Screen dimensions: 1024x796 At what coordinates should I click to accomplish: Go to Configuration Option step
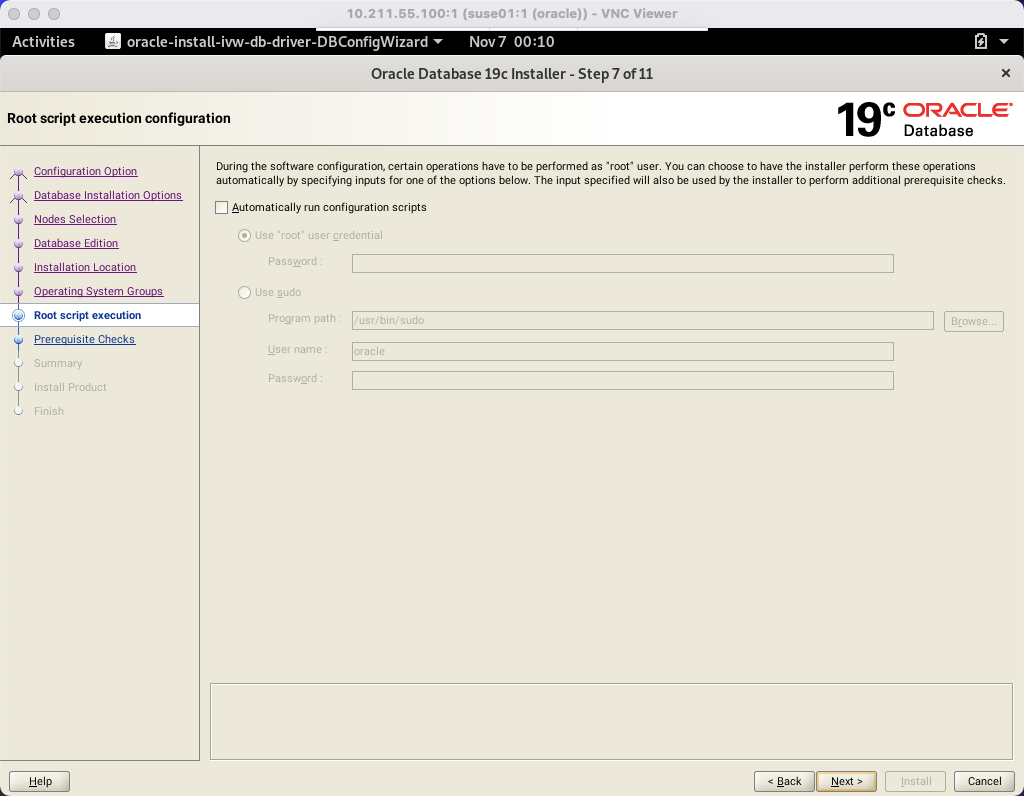pos(86,171)
